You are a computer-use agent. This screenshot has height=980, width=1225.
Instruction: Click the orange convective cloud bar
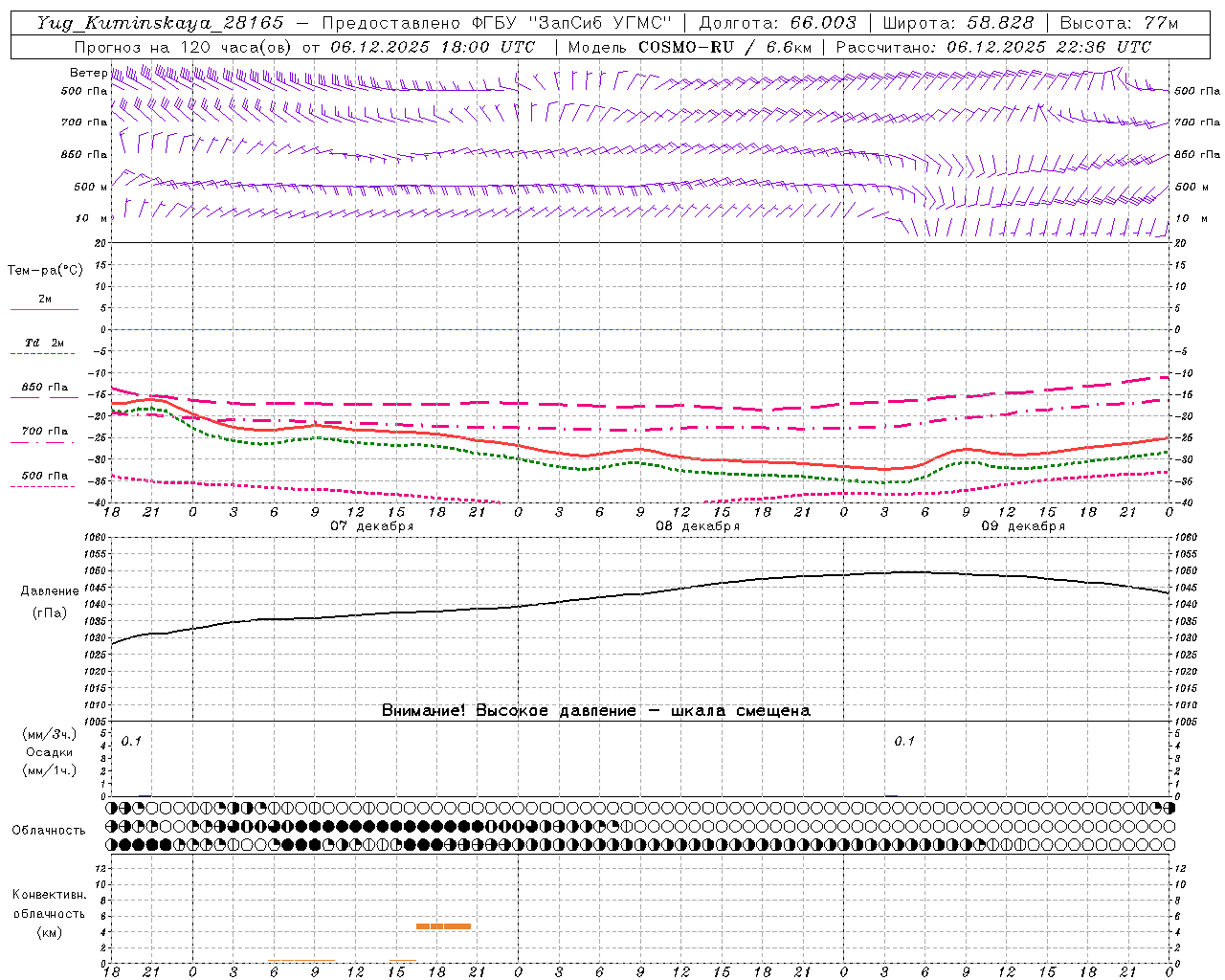(443, 926)
